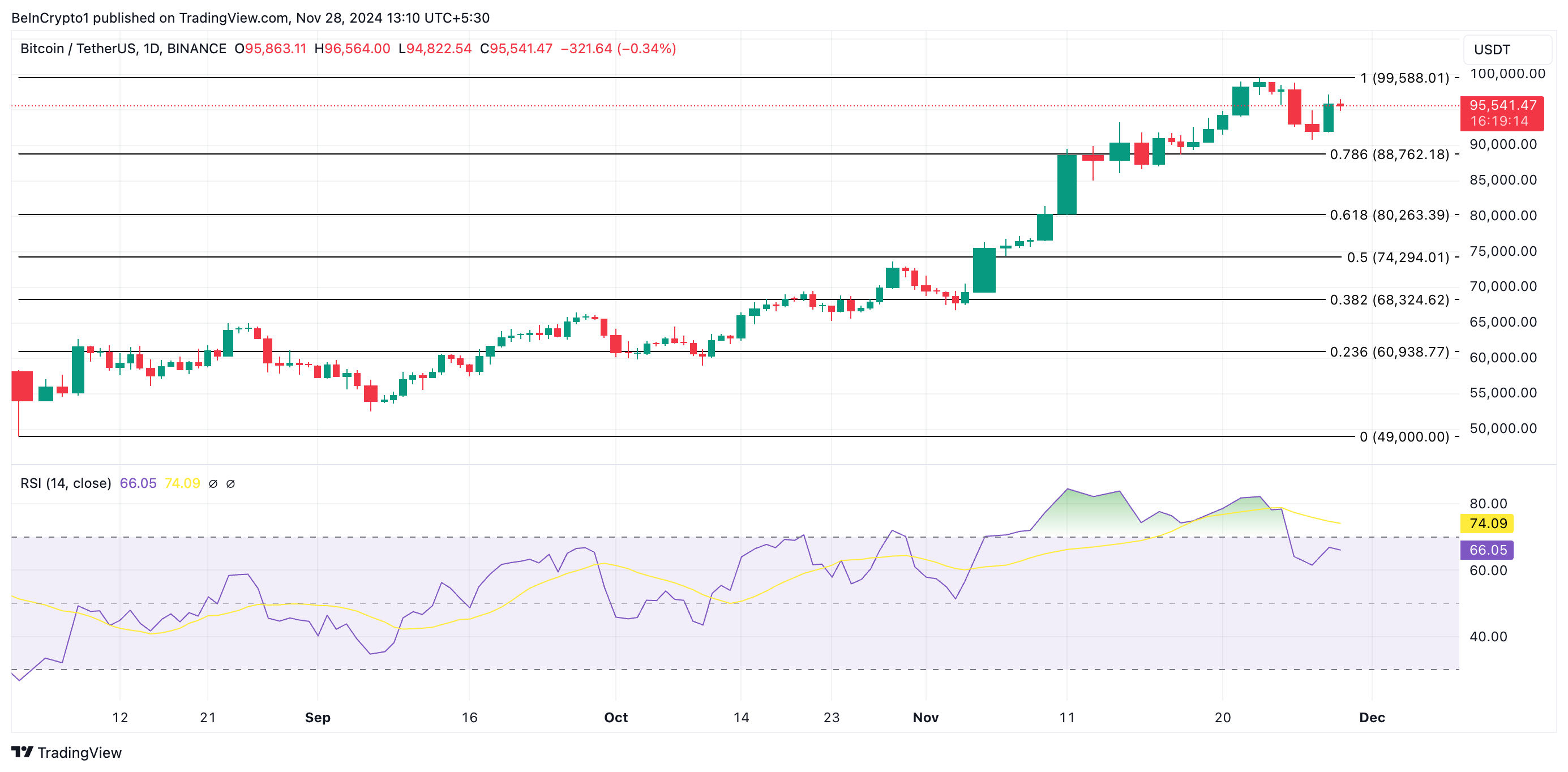Click the 80,000.00 price axis label
The width and height of the screenshot is (1568, 772).
(1503, 215)
